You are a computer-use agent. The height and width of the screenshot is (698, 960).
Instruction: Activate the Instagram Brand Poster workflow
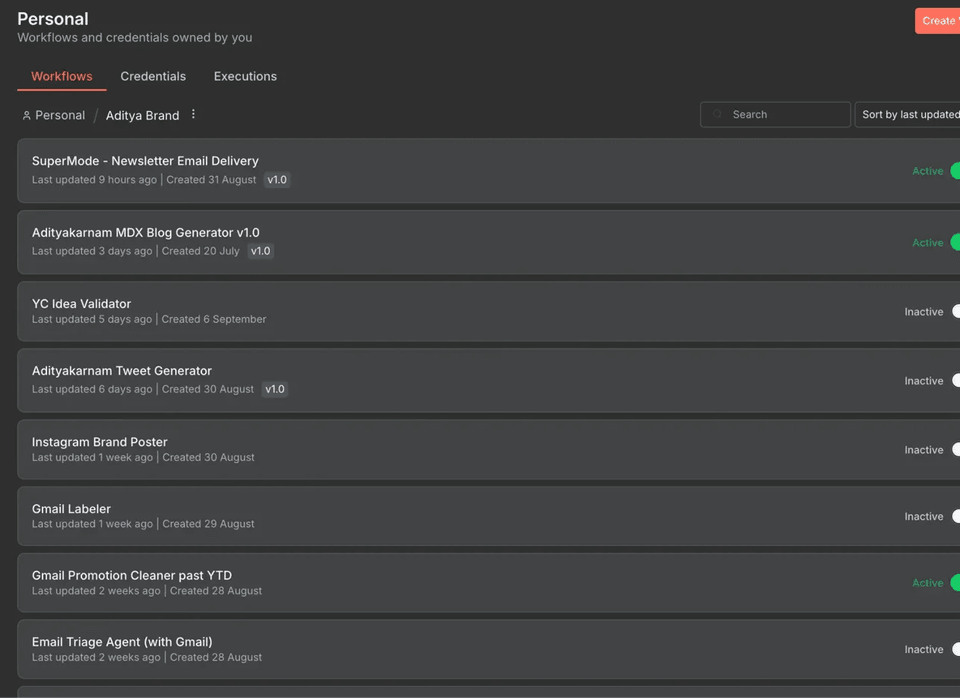956,449
